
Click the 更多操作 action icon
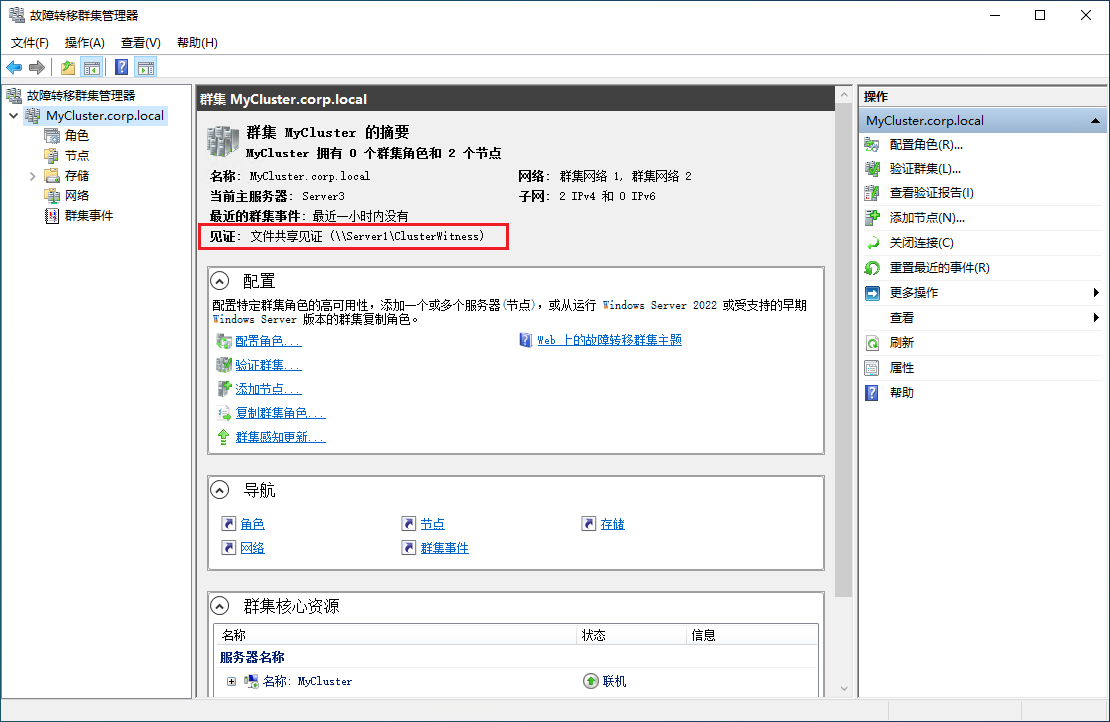click(x=872, y=292)
